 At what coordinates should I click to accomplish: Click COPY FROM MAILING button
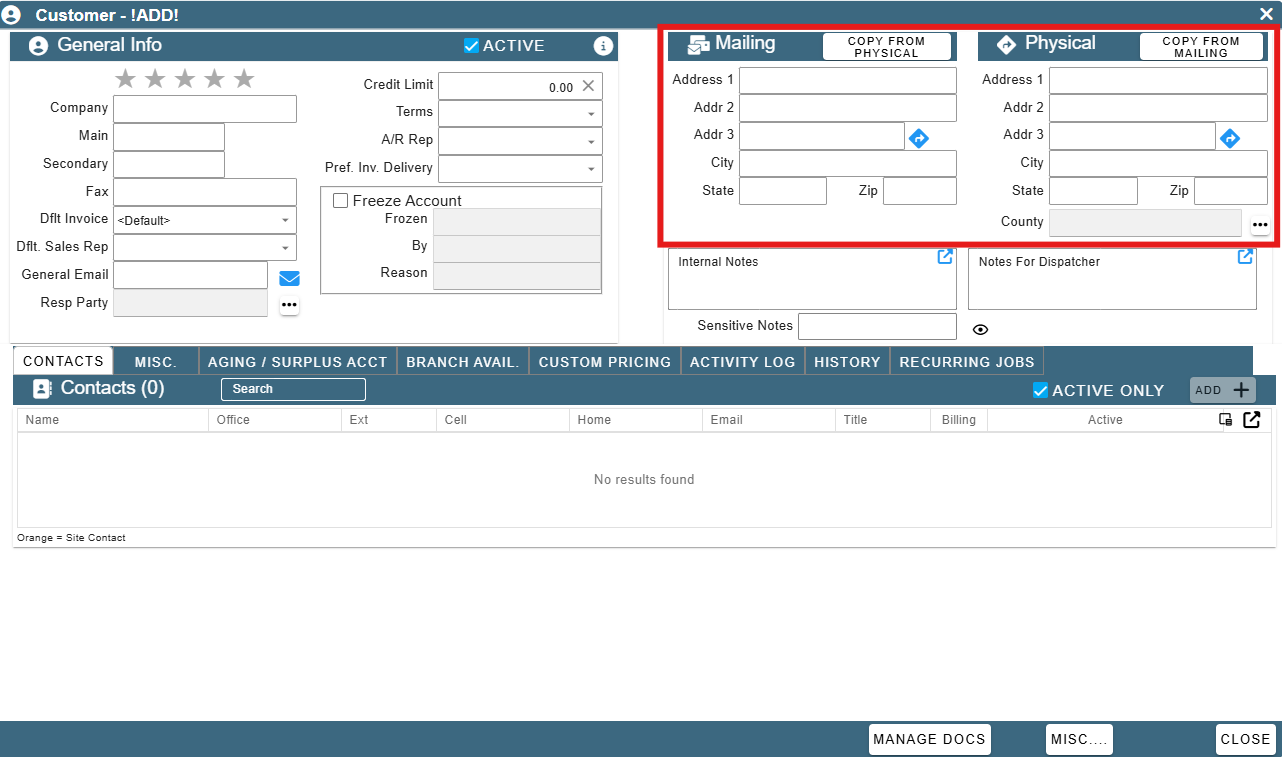pyautogui.click(x=1201, y=47)
